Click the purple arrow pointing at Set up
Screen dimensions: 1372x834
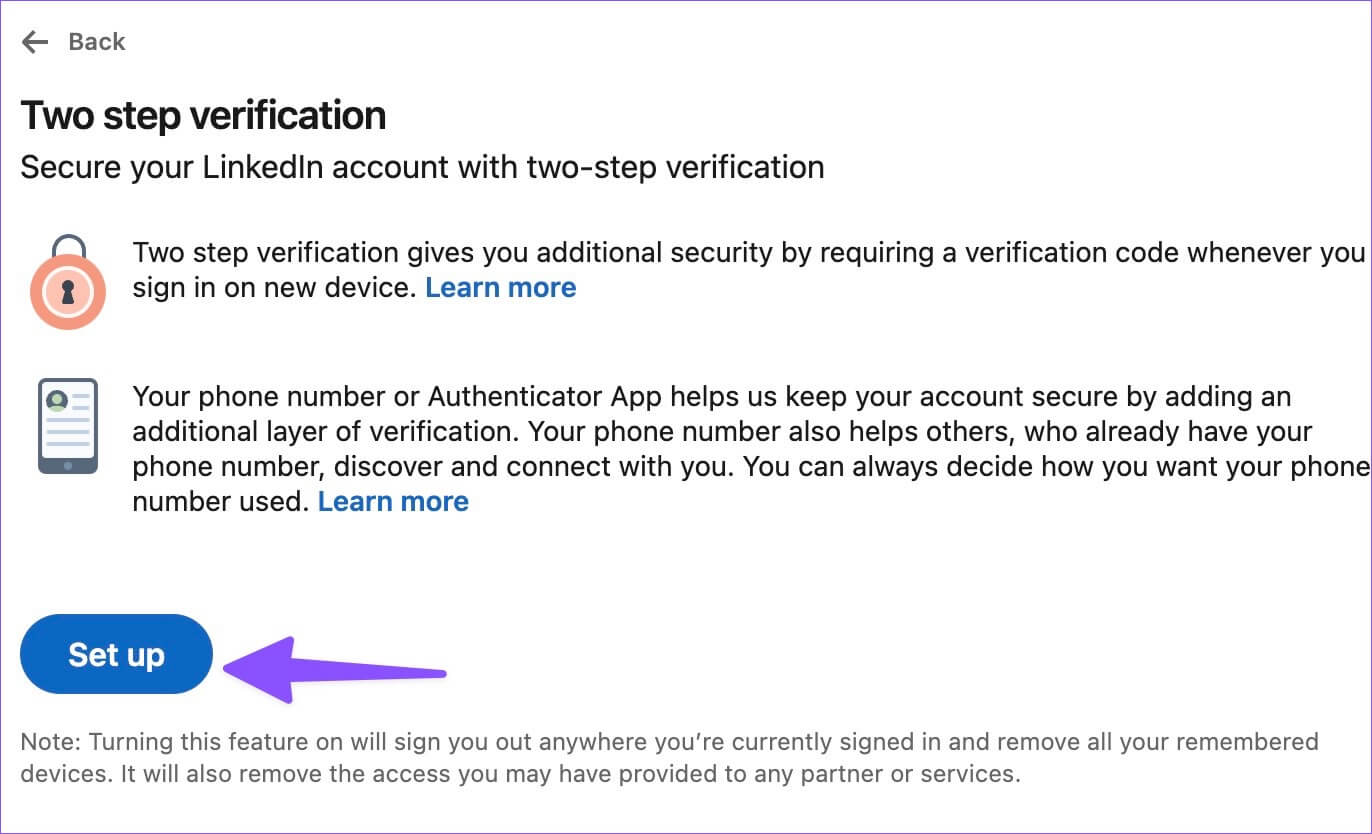[335, 670]
